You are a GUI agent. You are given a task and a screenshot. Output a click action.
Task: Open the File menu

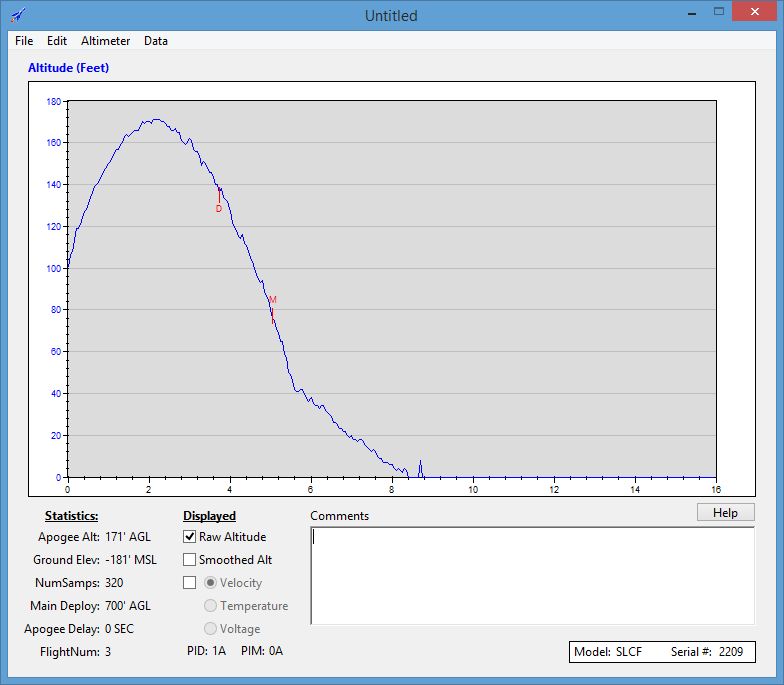(x=24, y=41)
